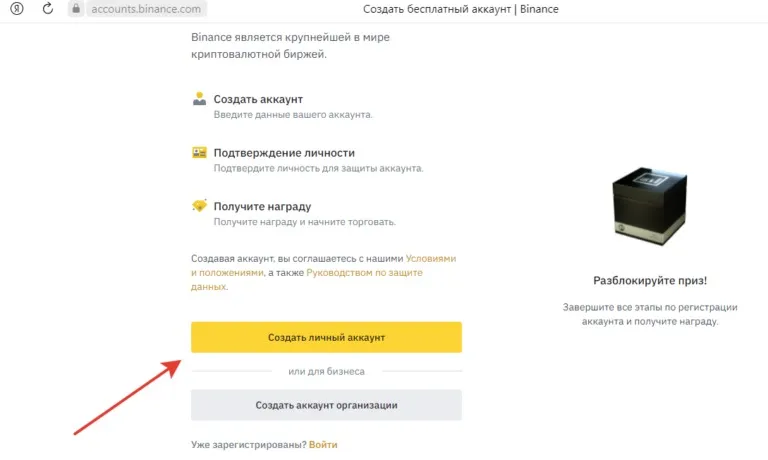
Task: Click the 'Уже зарегистрированы?' text
Action: [x=248, y=444]
